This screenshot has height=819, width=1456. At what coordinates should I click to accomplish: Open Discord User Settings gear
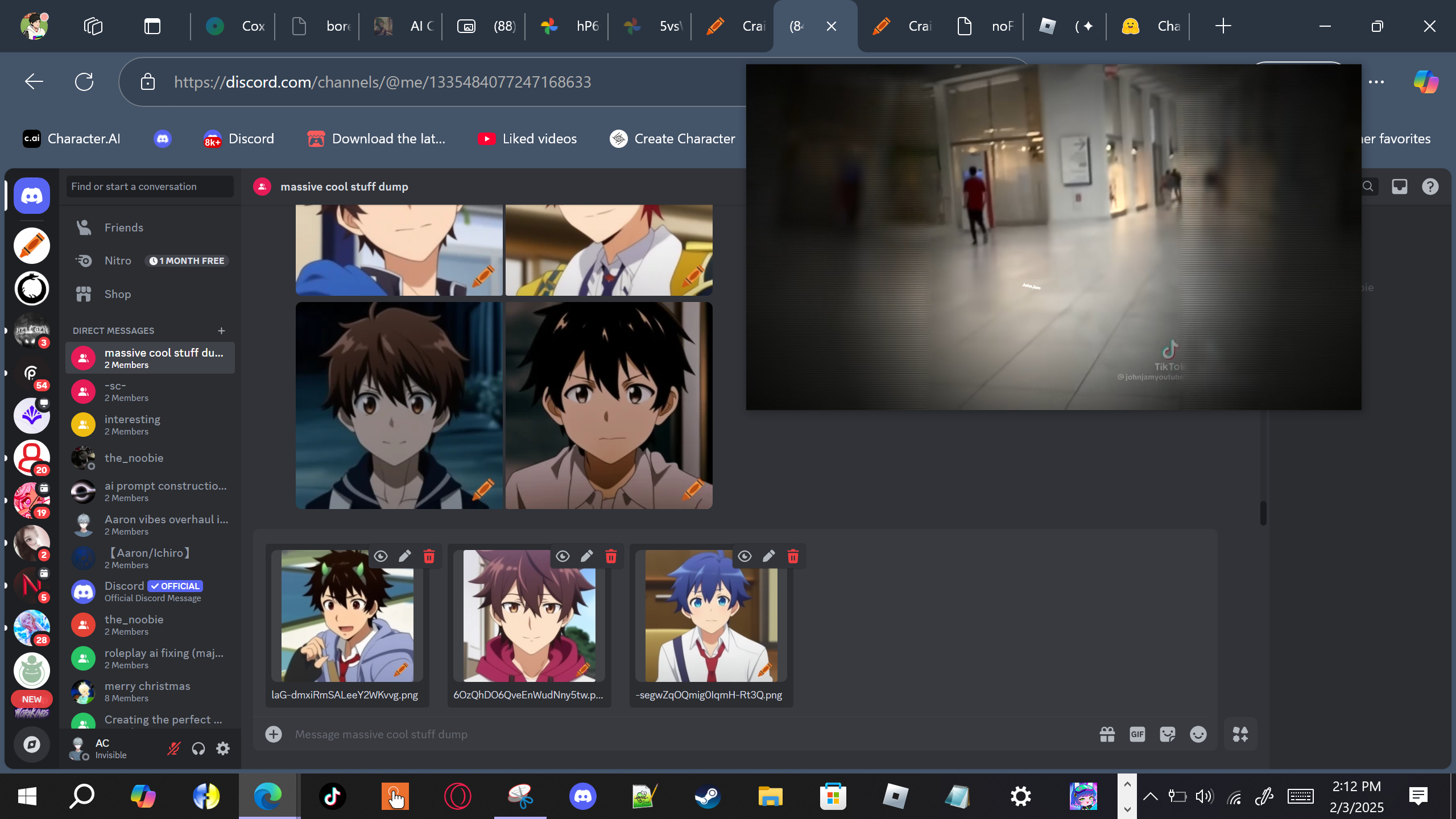click(x=223, y=748)
